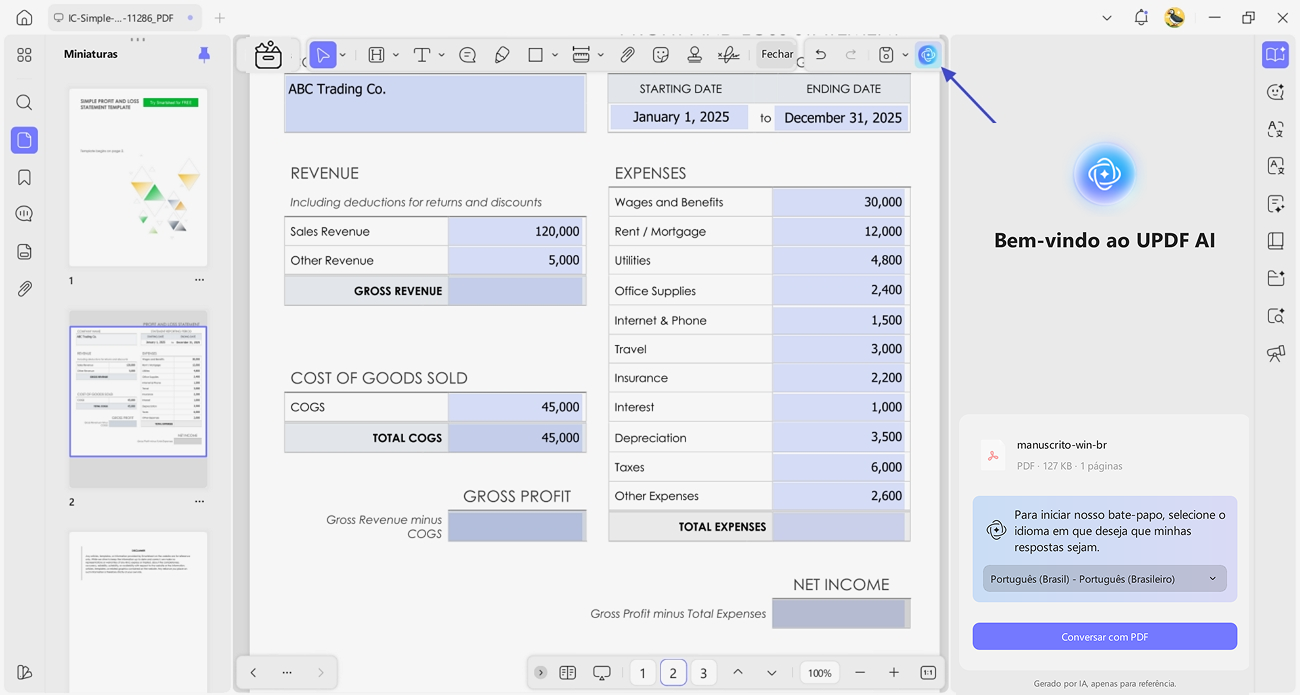Click the Conversar com PDF button
Viewport: 1300px width, 695px height.
(1104, 636)
